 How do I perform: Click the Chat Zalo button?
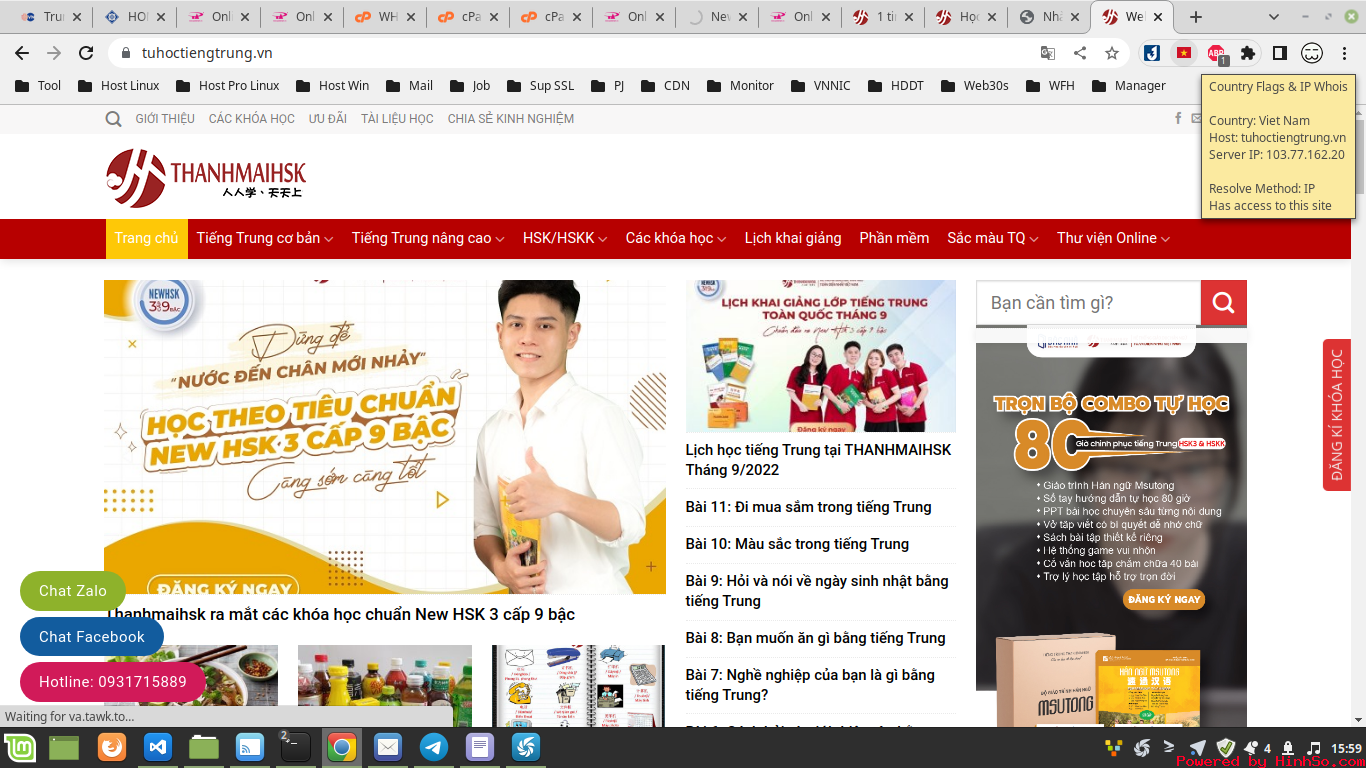(x=72, y=591)
